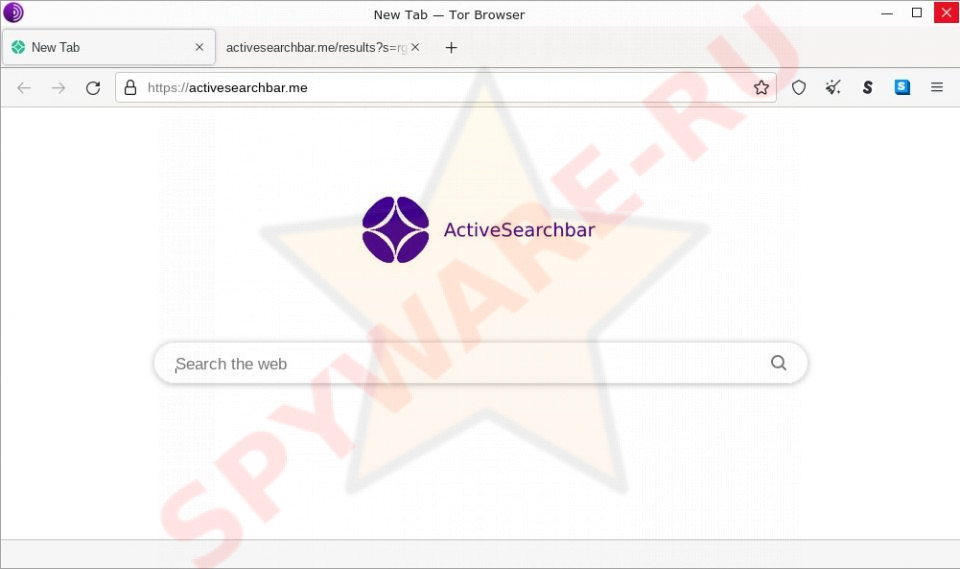Screen dimensions: 960x569
Task: Switch to the activesearchbar.me results tab
Action: click(316, 47)
